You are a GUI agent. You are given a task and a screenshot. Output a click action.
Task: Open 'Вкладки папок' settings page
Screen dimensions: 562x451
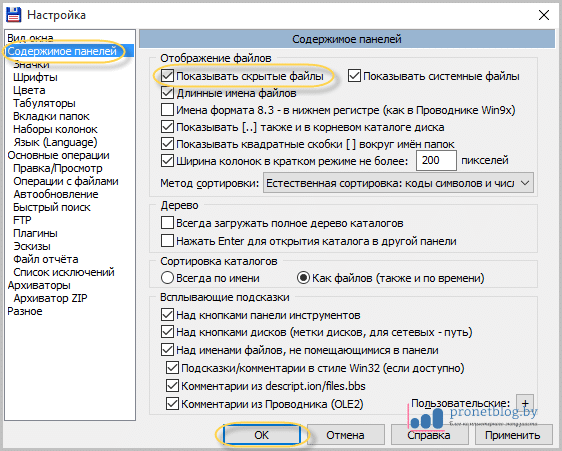click(51, 116)
